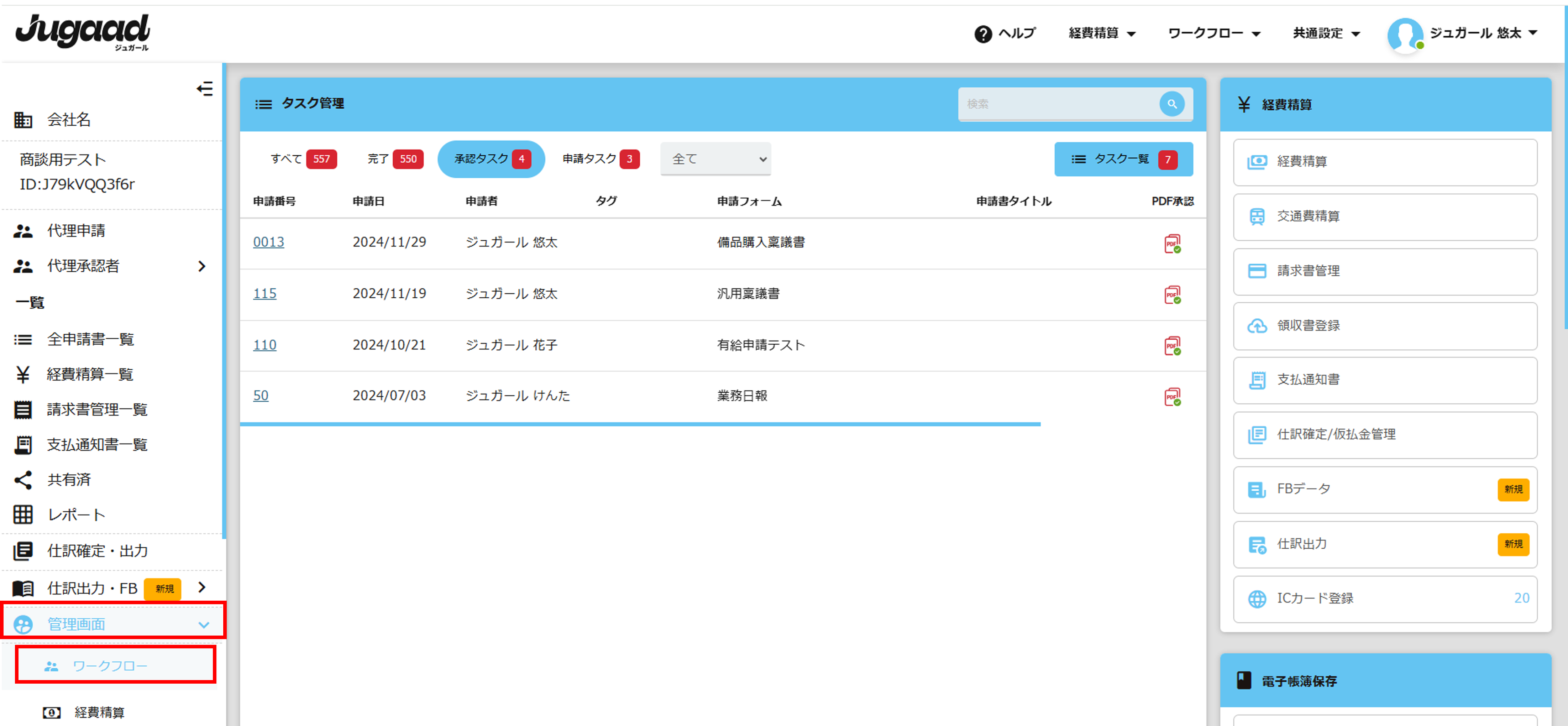
Task: Click the 2024/07/03 date cell
Action: [x=389, y=396]
